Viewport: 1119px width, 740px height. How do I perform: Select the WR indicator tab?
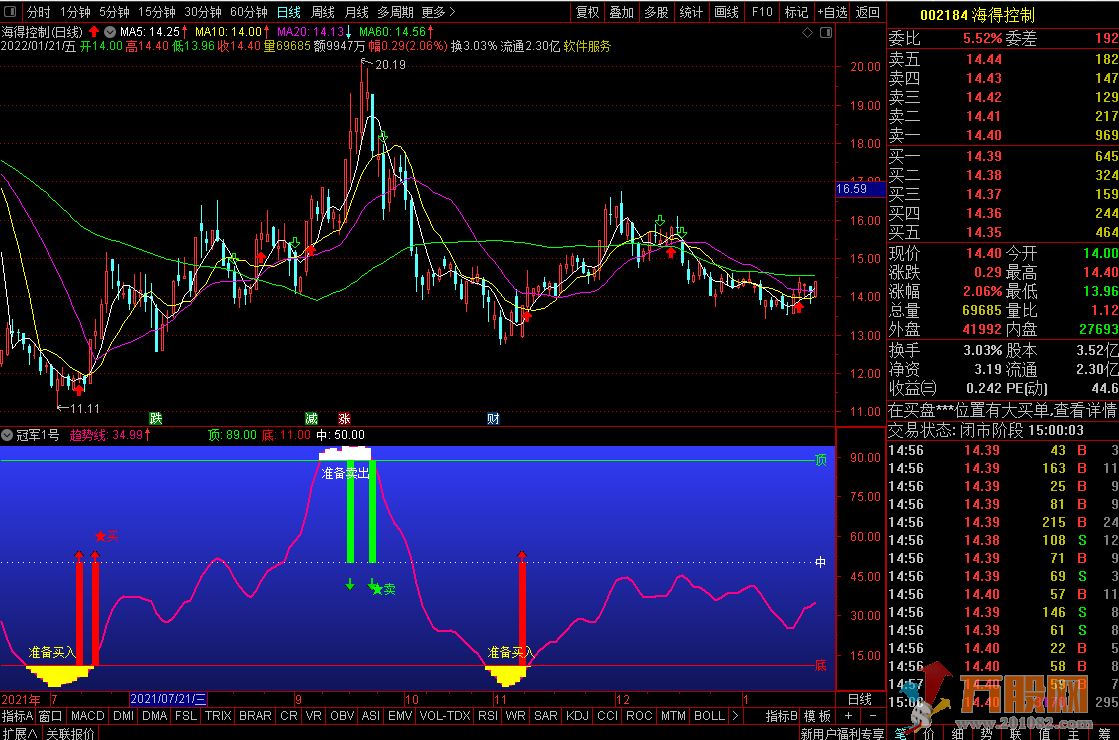(x=515, y=716)
